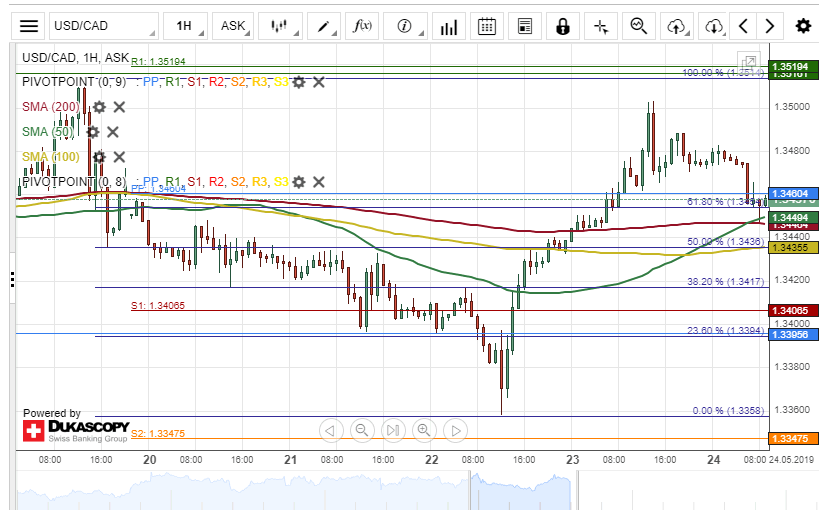This screenshot has height=512, width=820.
Task: Toggle the crosshair cursor tool
Action: click(600, 26)
